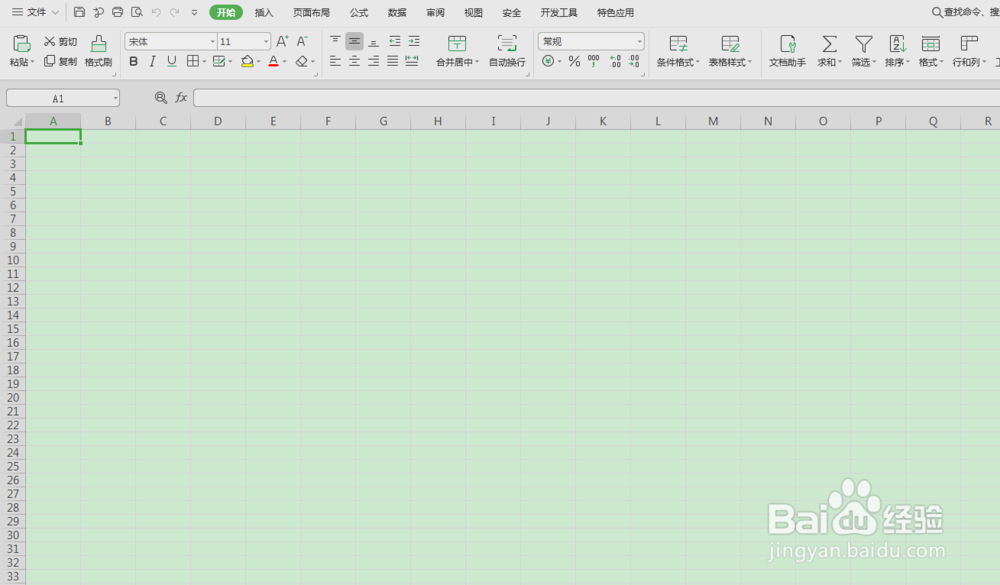Click the Redo arrow icon
Image resolution: width=1000 pixels, height=585 pixels.
[175, 12]
